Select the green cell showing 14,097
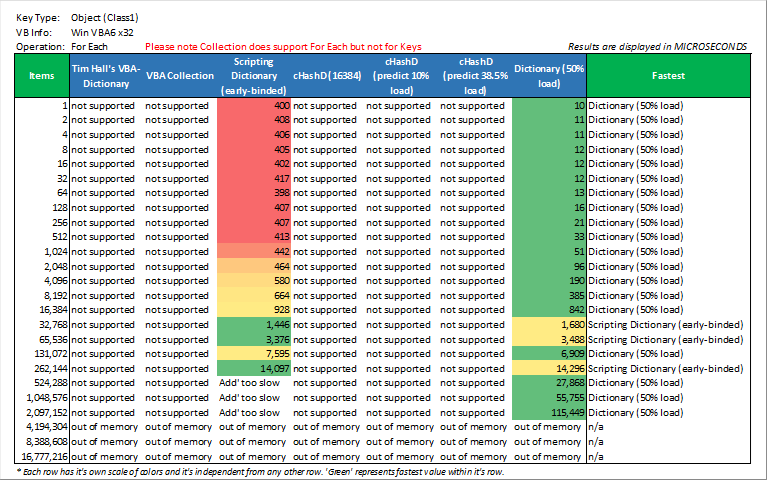 [254, 368]
